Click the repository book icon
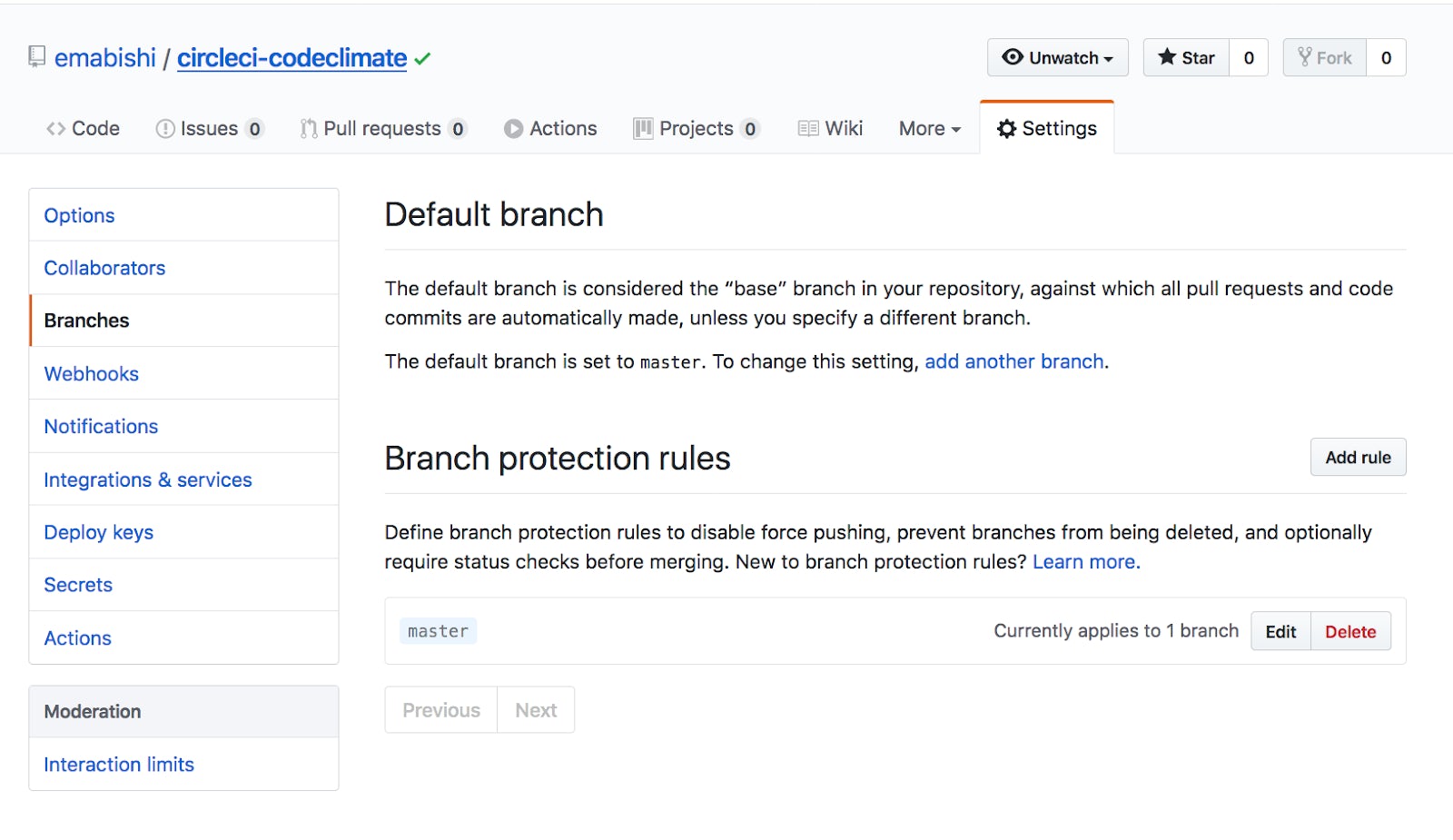This screenshot has height=840, width=1453. (36, 57)
